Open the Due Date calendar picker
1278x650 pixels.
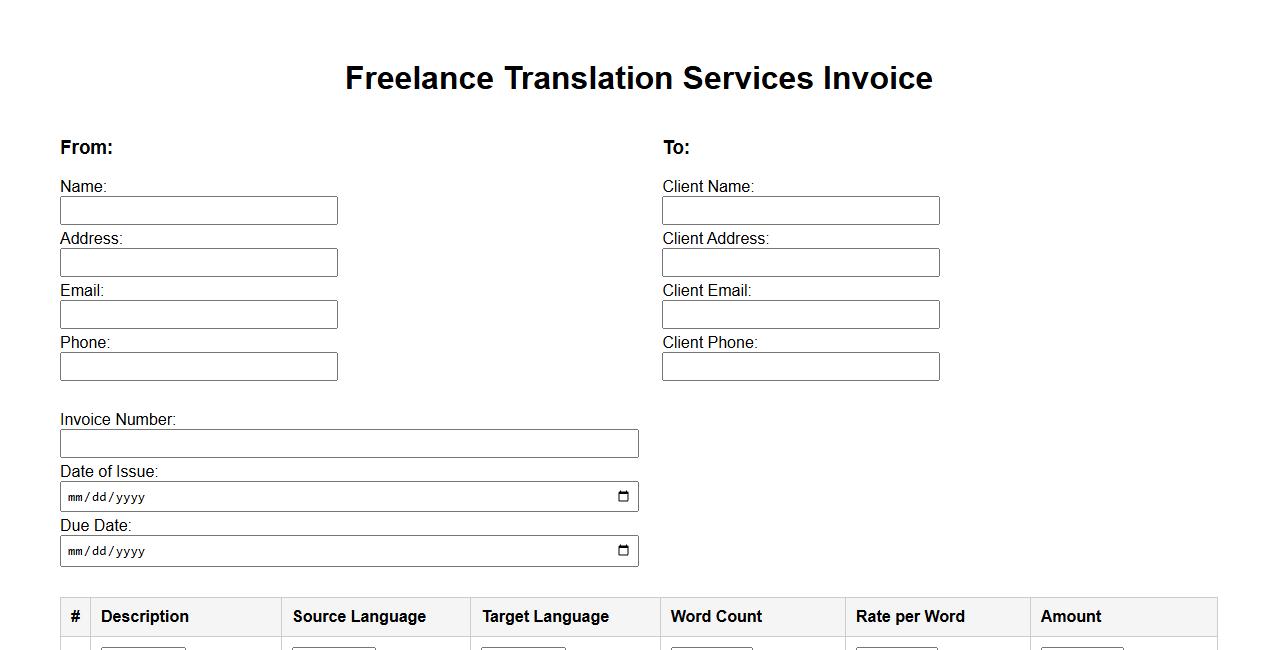tap(623, 551)
